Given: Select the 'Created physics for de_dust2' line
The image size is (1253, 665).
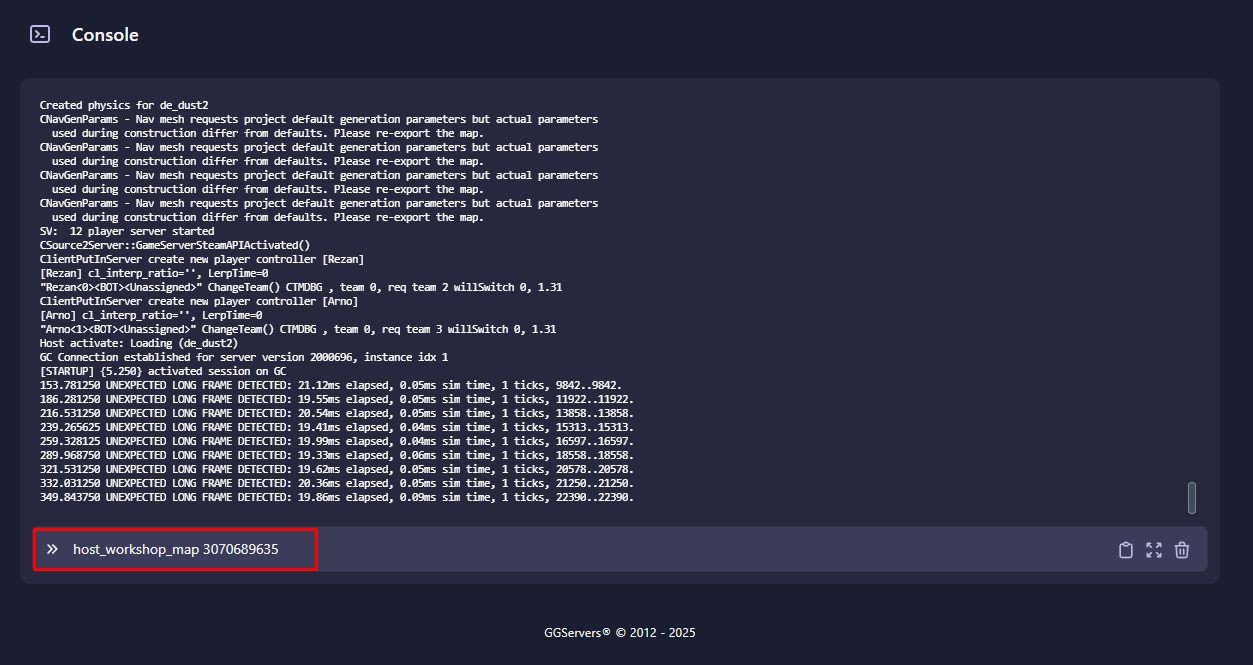Looking at the screenshot, I should [x=124, y=105].
